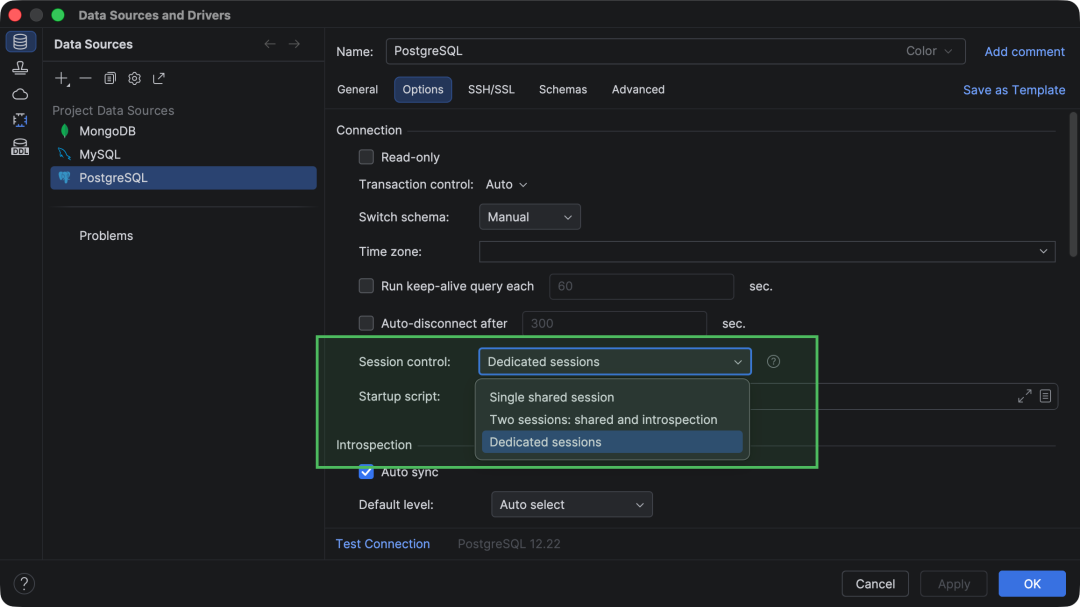Screen dimensions: 1080x607
Task: Open the DDL mappings sidebar icon
Action: pos(20,147)
